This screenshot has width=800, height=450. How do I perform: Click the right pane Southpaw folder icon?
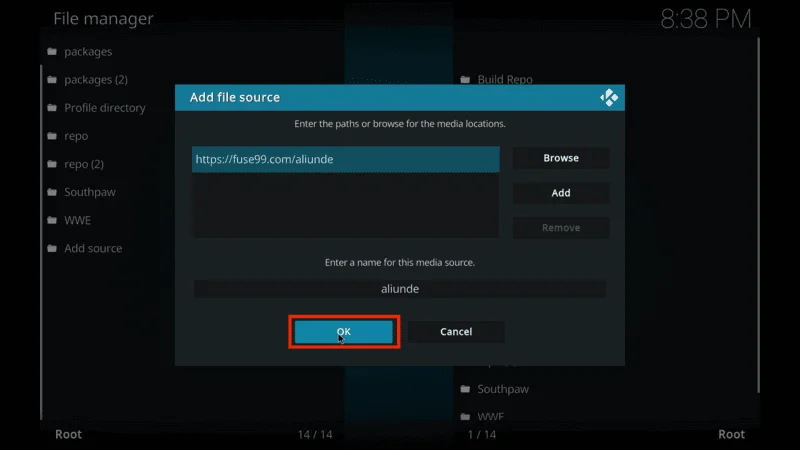(465, 389)
